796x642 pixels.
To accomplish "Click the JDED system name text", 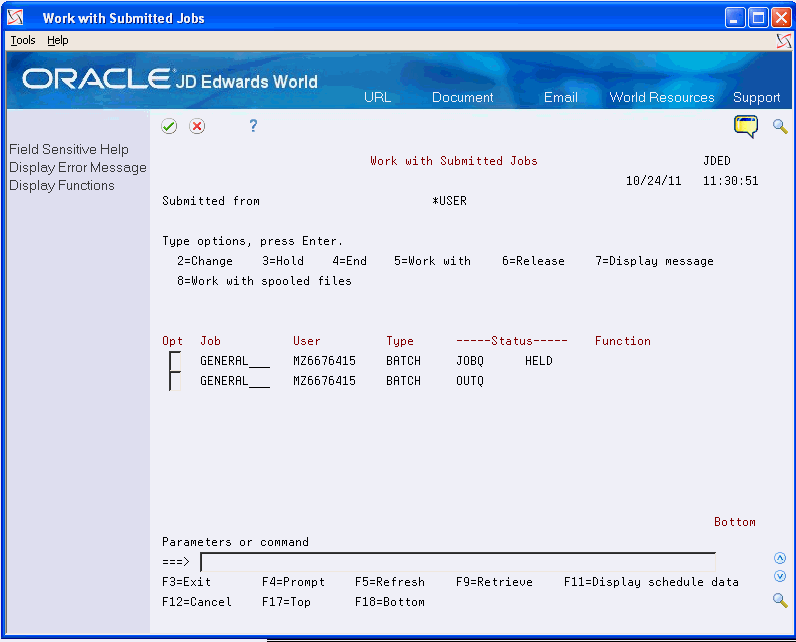I will pyautogui.click(x=717, y=161).
